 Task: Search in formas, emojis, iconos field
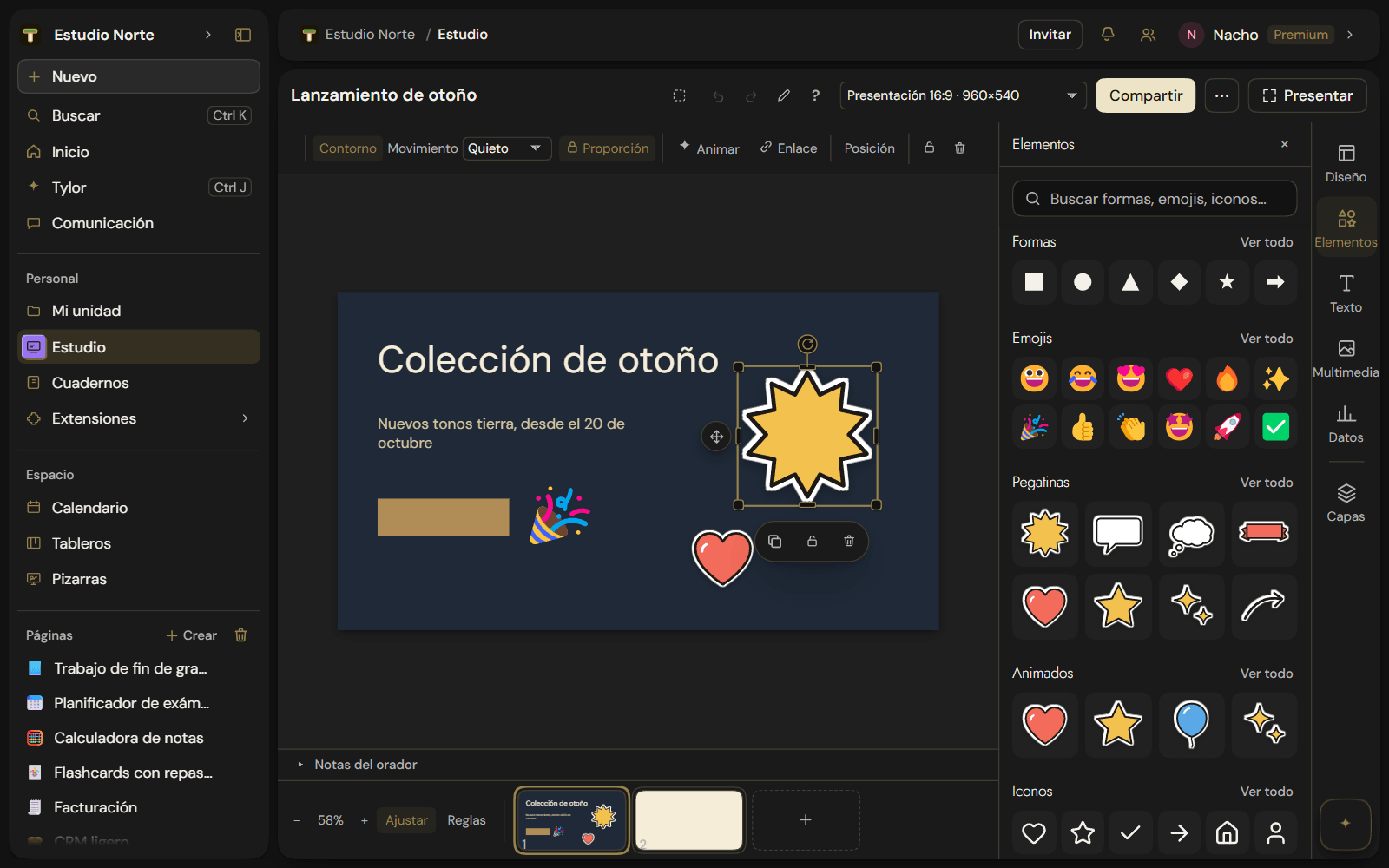[1155, 199]
